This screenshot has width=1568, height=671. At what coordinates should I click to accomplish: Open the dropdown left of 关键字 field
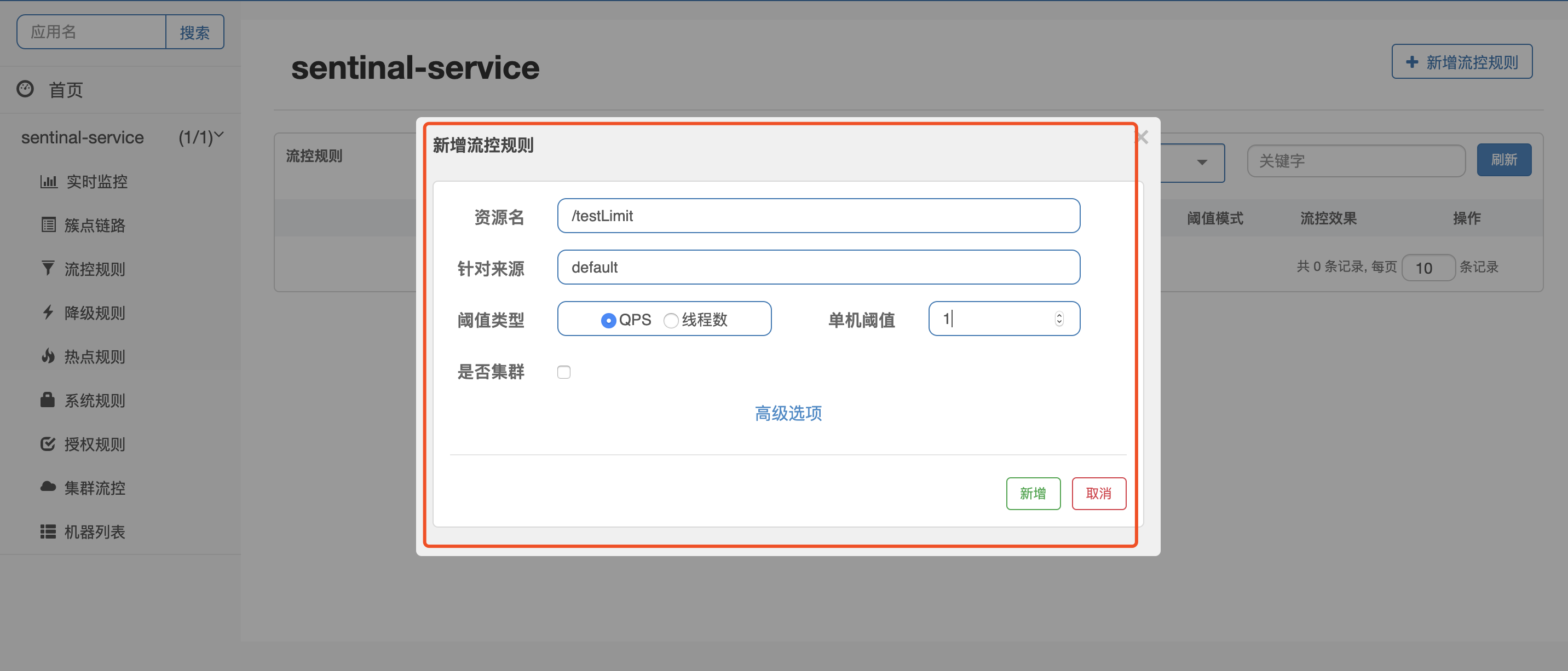tap(1202, 163)
